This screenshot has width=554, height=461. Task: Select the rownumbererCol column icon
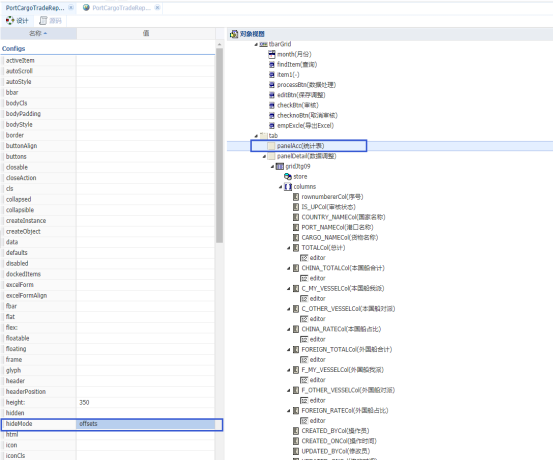coord(296,197)
